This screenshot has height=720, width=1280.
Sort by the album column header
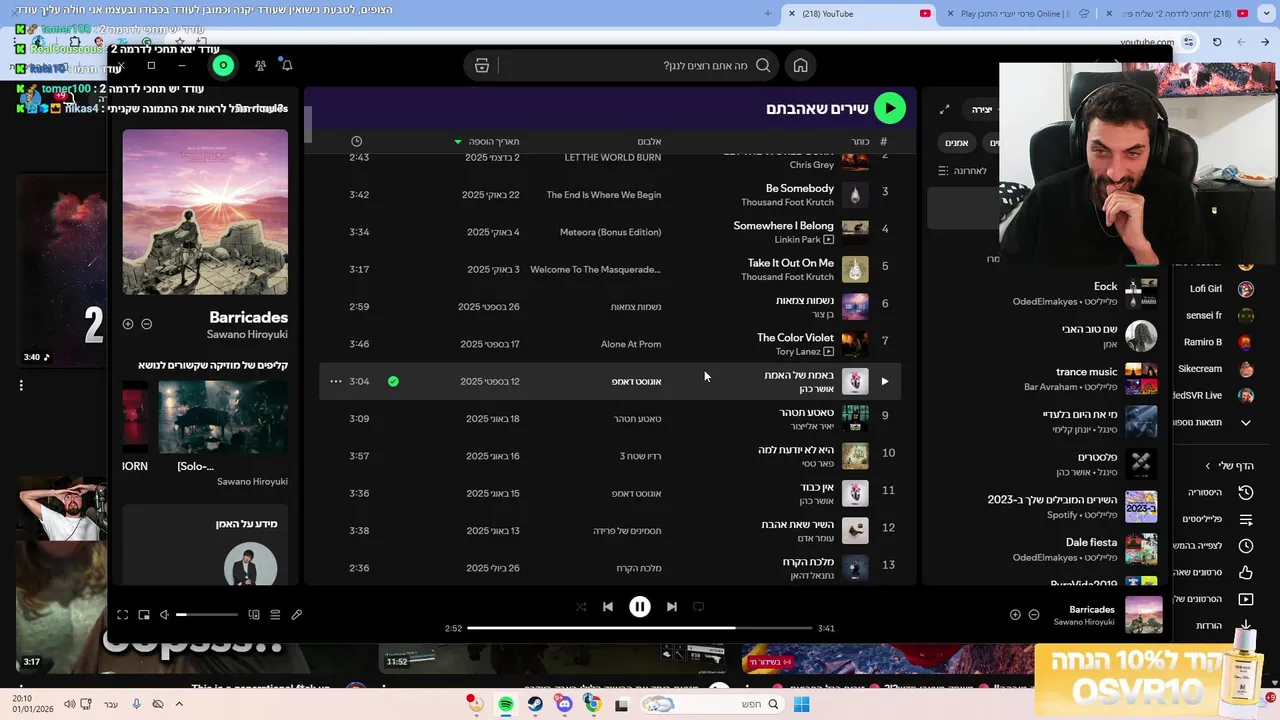click(x=649, y=142)
